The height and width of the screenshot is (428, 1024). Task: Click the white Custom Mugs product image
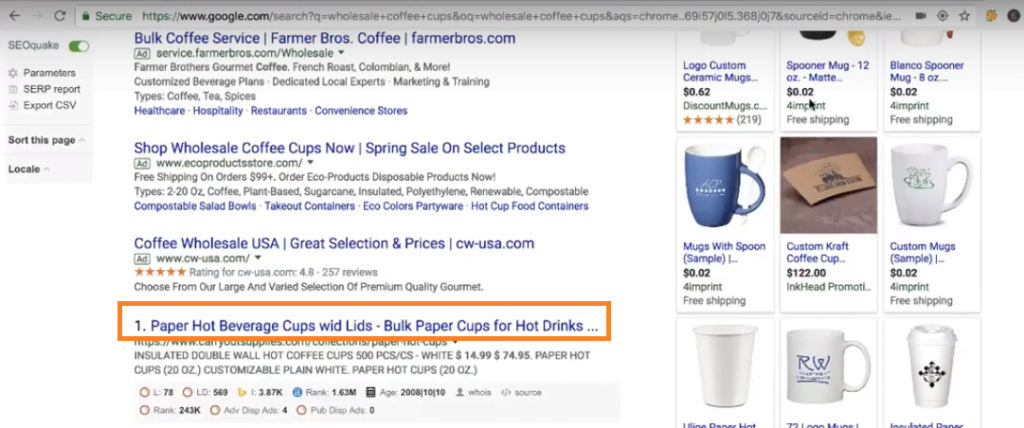931,186
